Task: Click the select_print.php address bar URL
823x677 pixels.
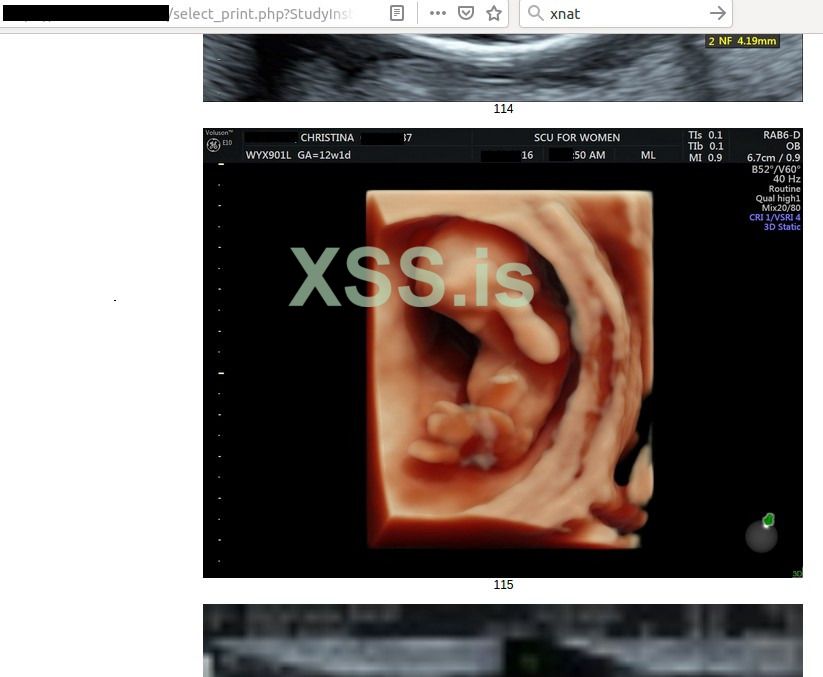Action: [x=260, y=14]
